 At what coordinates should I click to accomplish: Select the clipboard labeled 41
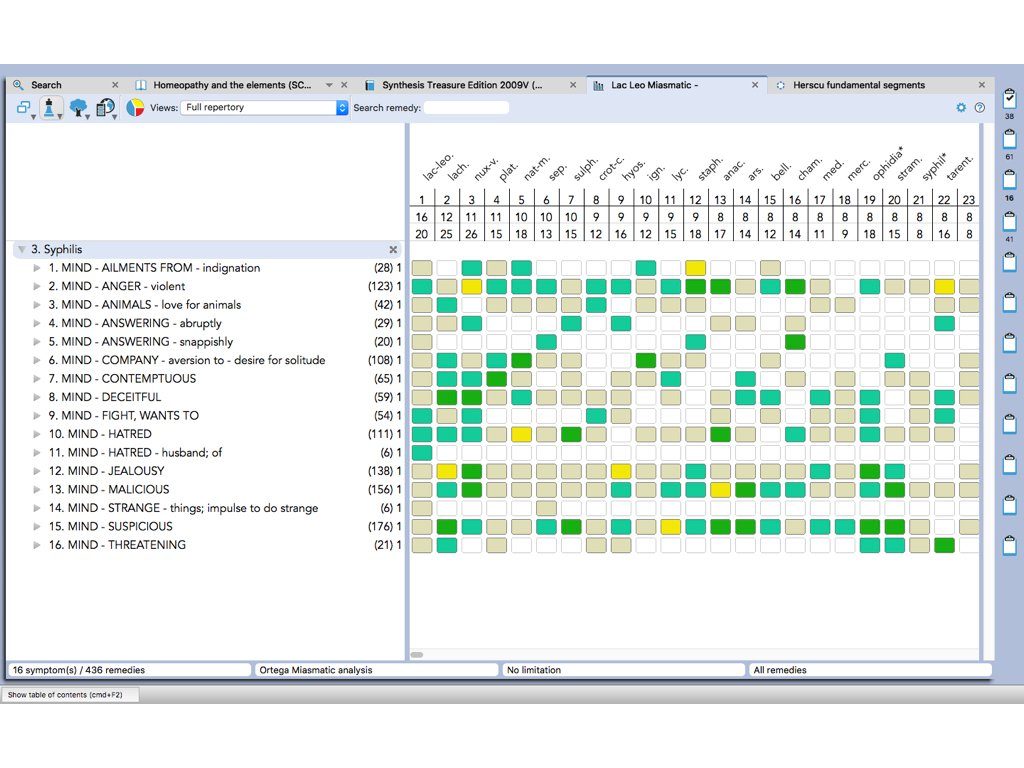tap(1010, 221)
